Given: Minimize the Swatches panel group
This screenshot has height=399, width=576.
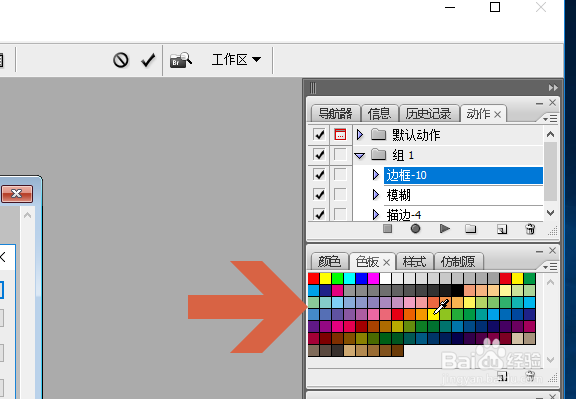Looking at the screenshot, I should tap(539, 252).
